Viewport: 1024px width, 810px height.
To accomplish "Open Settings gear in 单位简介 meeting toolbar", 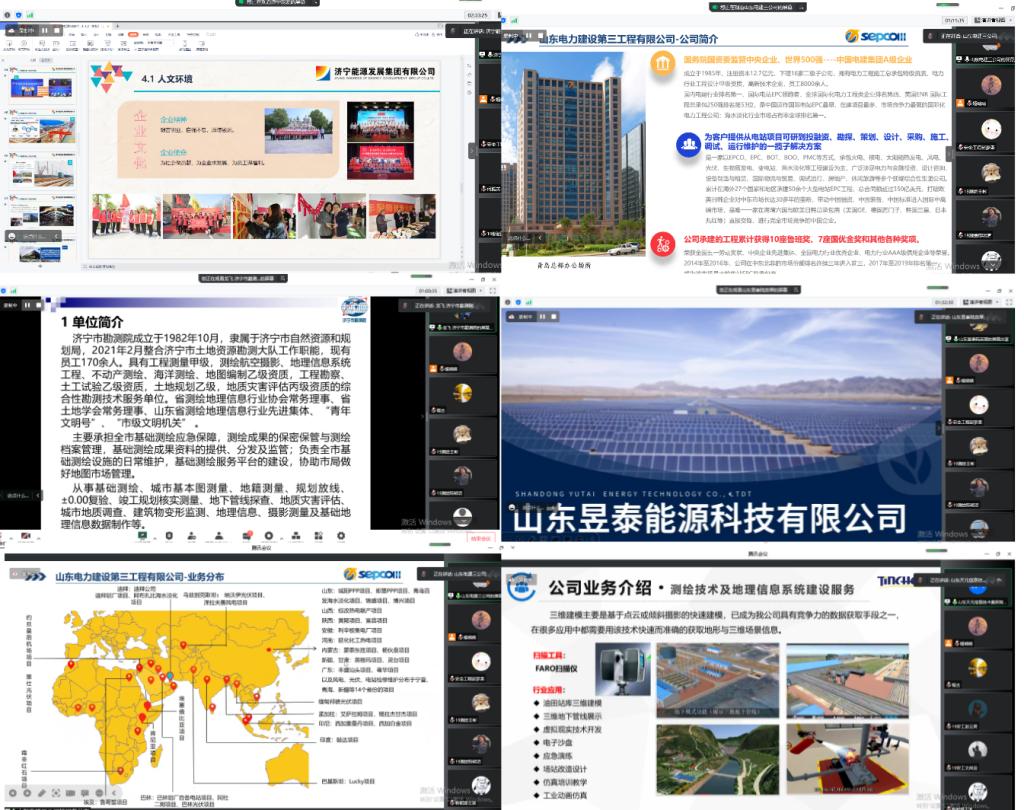I will coord(341,536).
